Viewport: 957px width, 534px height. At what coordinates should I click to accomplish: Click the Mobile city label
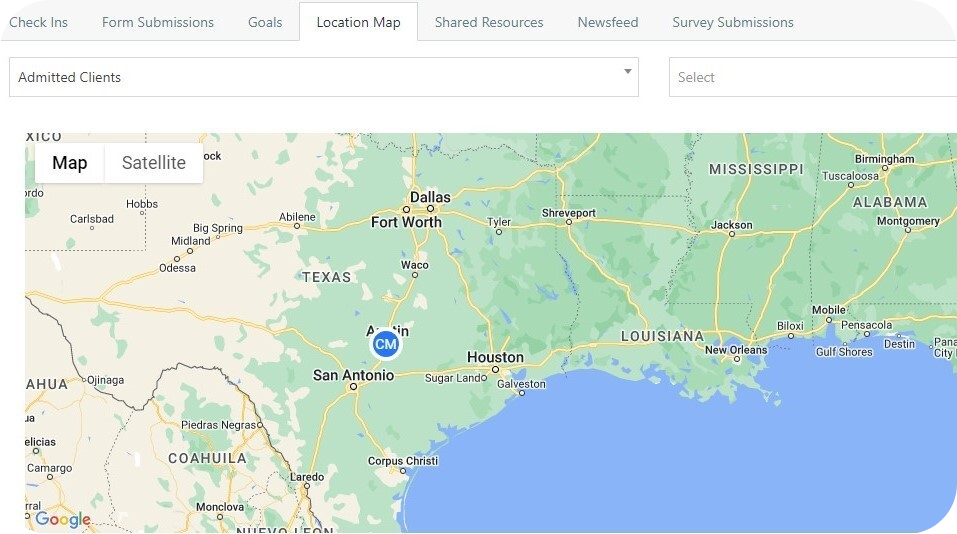[x=829, y=310]
